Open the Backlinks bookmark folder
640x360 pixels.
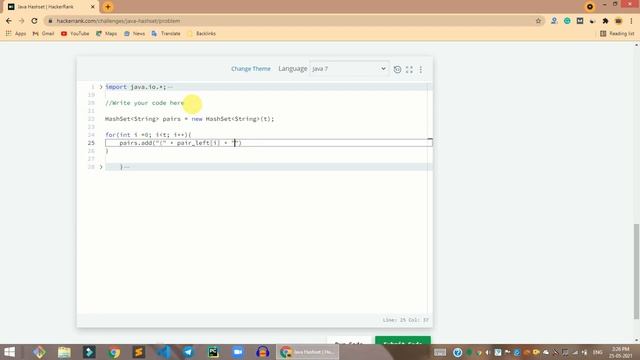[202, 33]
